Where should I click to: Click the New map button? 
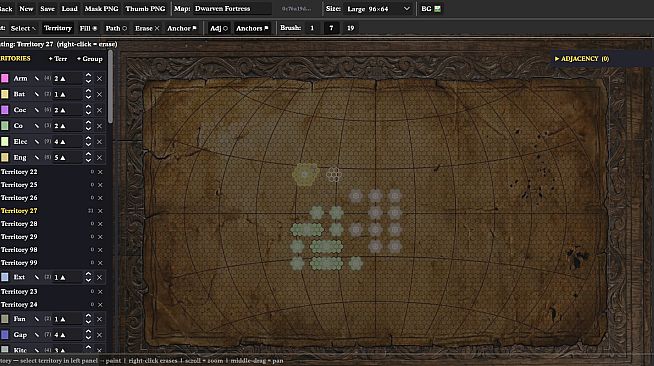[26, 8]
